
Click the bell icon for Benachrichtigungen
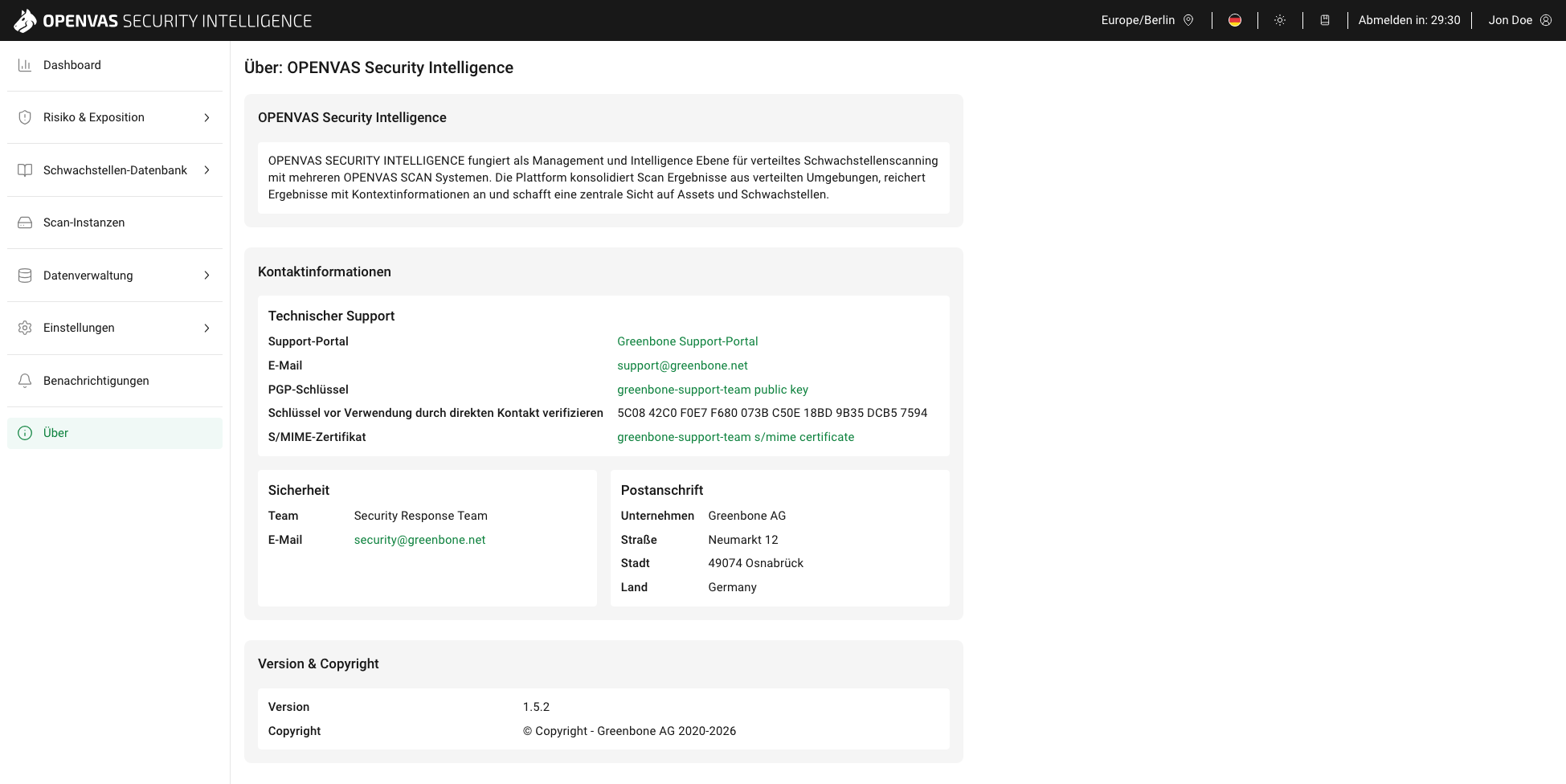pos(25,381)
